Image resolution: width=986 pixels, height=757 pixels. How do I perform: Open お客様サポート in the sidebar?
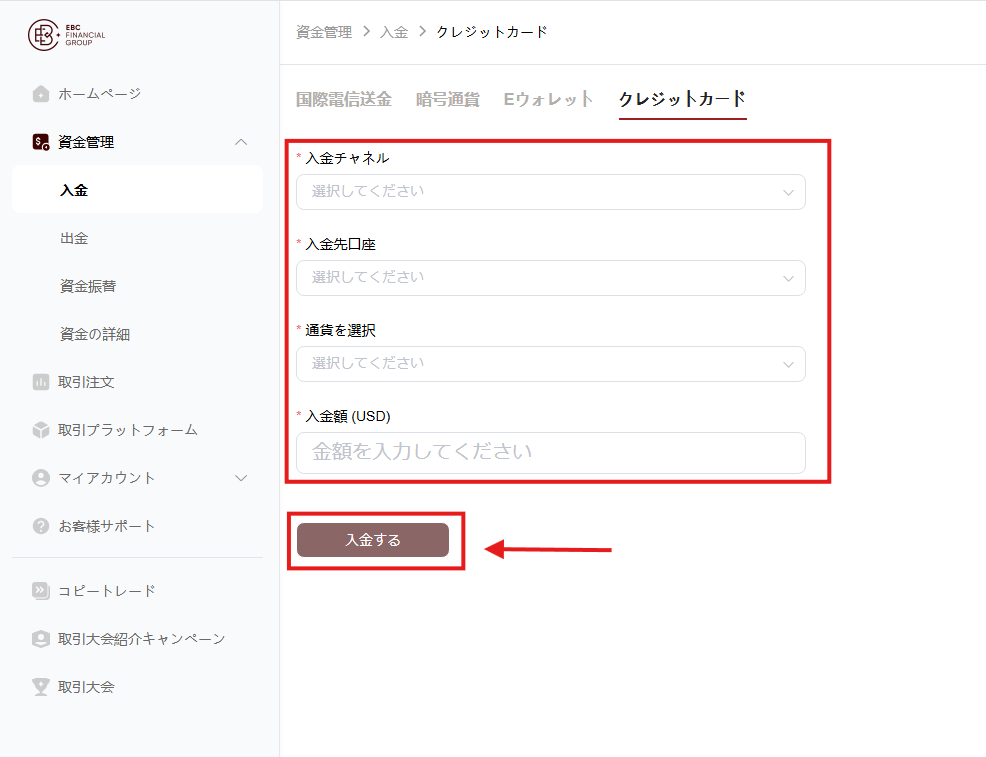(106, 526)
